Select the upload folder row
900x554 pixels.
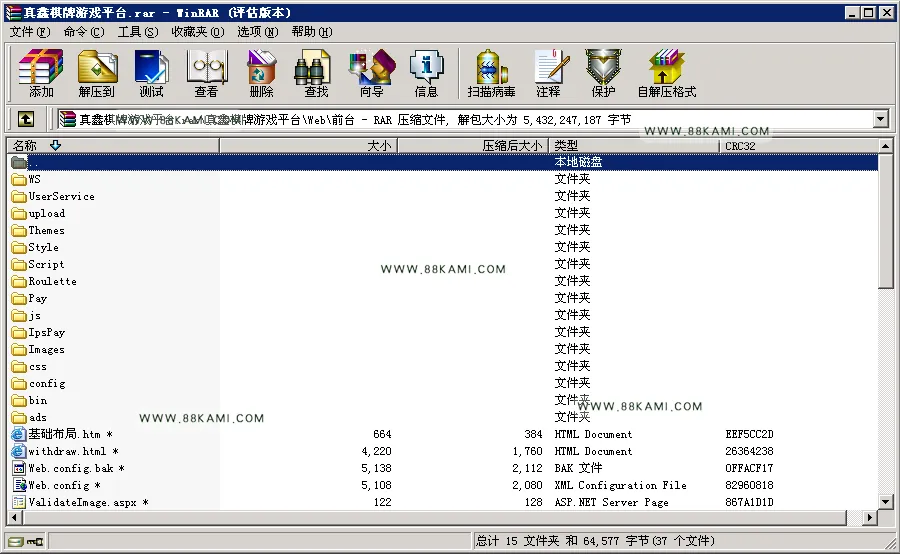click(x=443, y=214)
